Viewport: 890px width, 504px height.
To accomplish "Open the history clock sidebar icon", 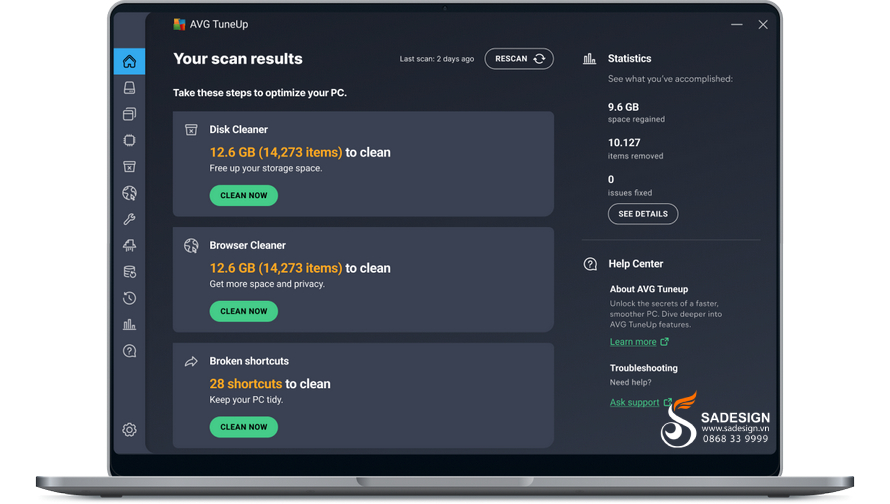I will pyautogui.click(x=129, y=298).
